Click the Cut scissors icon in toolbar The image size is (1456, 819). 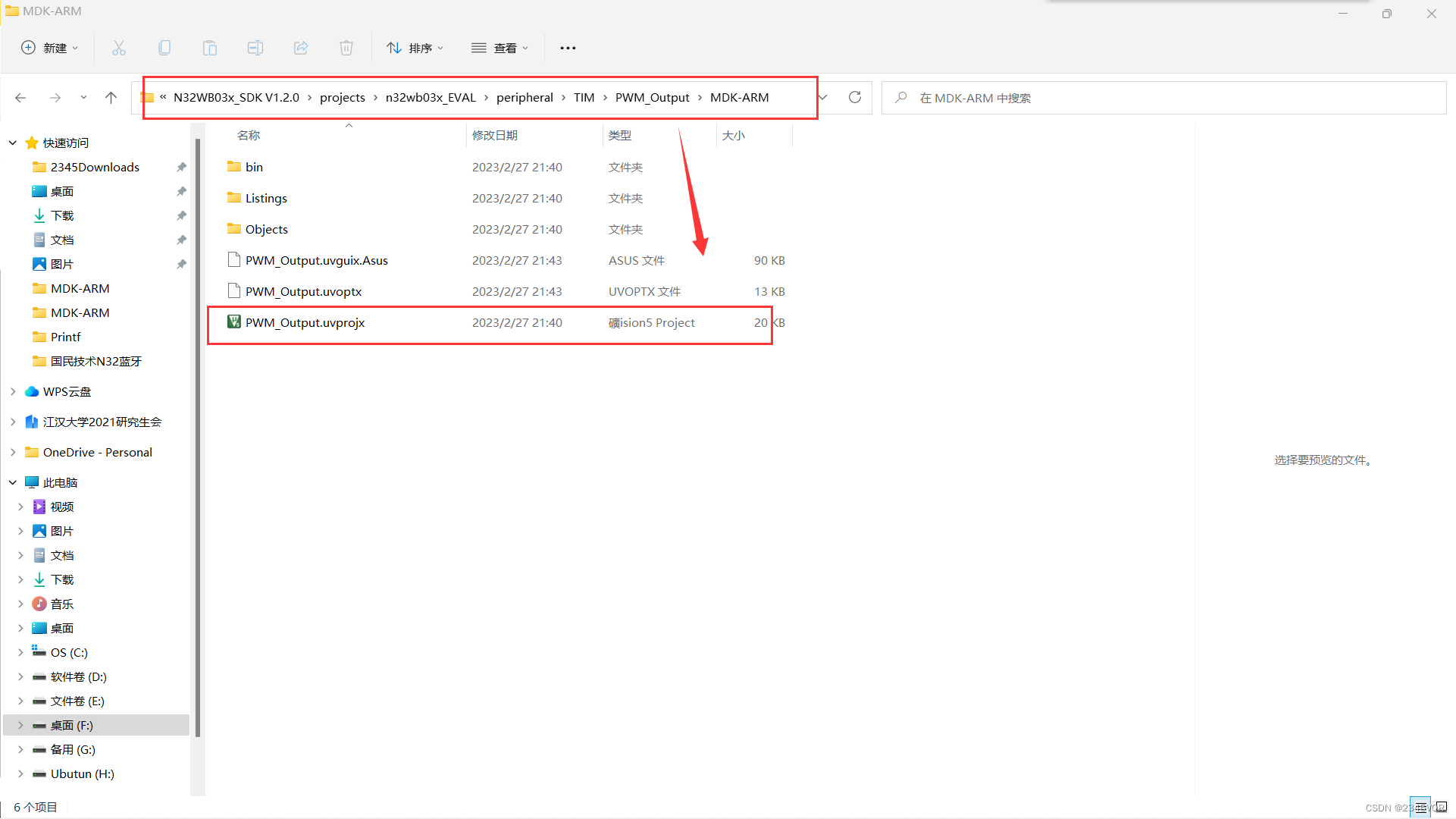tap(119, 48)
